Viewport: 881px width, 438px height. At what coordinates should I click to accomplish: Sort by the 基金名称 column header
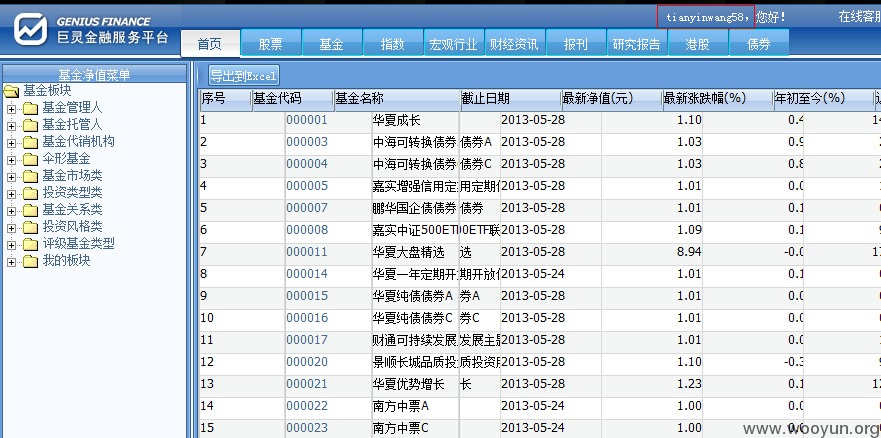point(397,99)
